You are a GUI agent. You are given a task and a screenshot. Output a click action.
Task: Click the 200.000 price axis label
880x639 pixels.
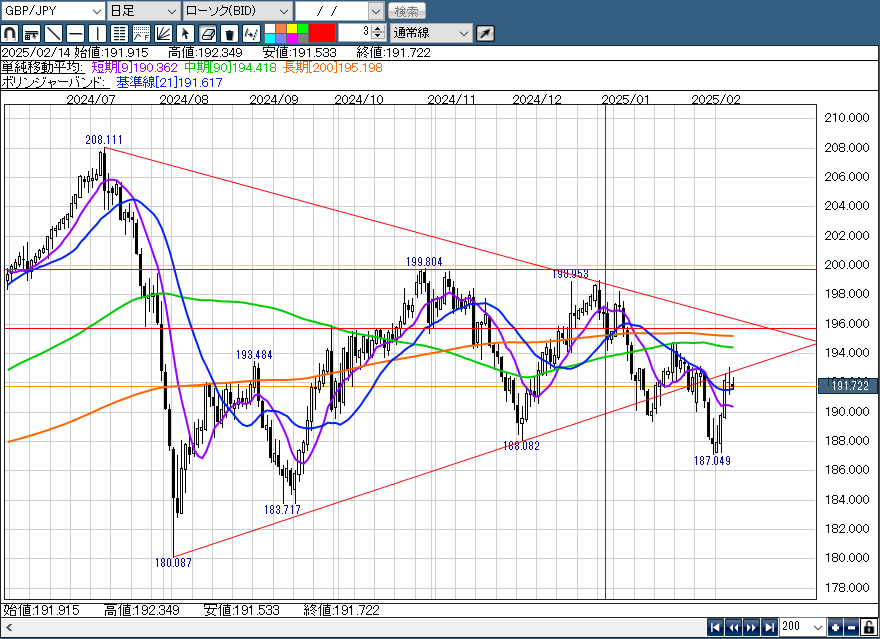tap(846, 264)
